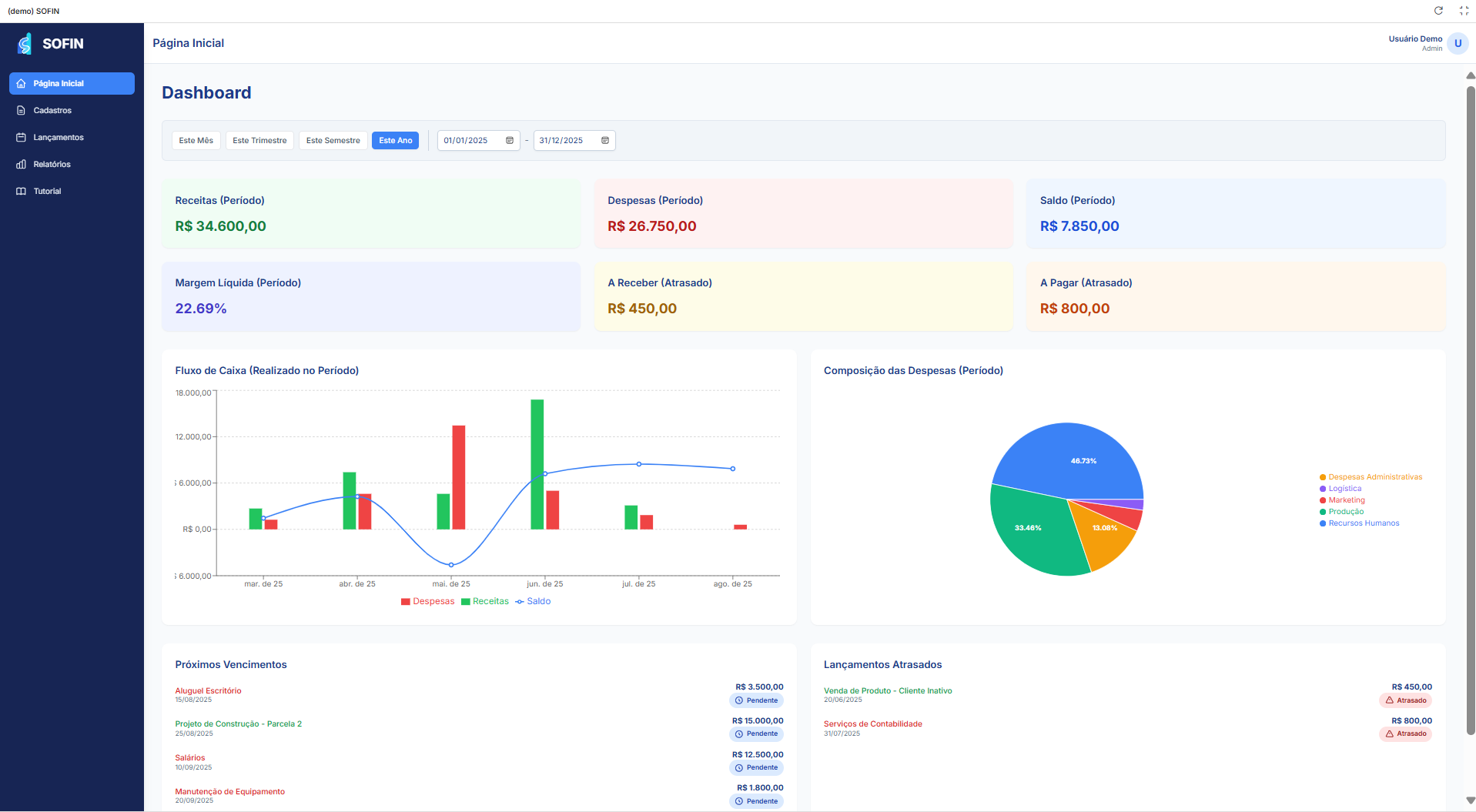
Task: Open calendar picker for start date 01/01/2025
Action: (x=510, y=141)
